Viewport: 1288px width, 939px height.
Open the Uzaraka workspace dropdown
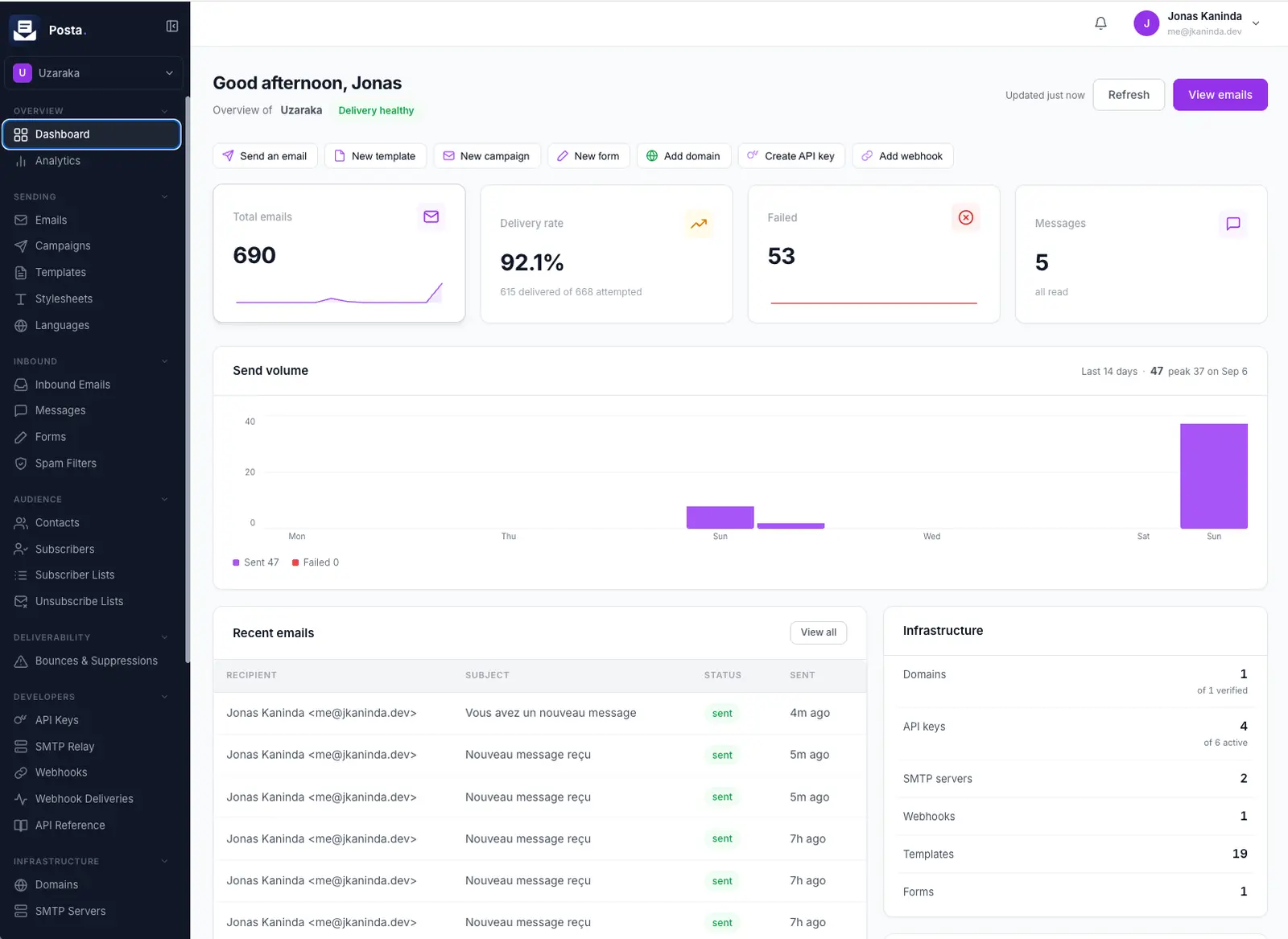click(x=93, y=73)
